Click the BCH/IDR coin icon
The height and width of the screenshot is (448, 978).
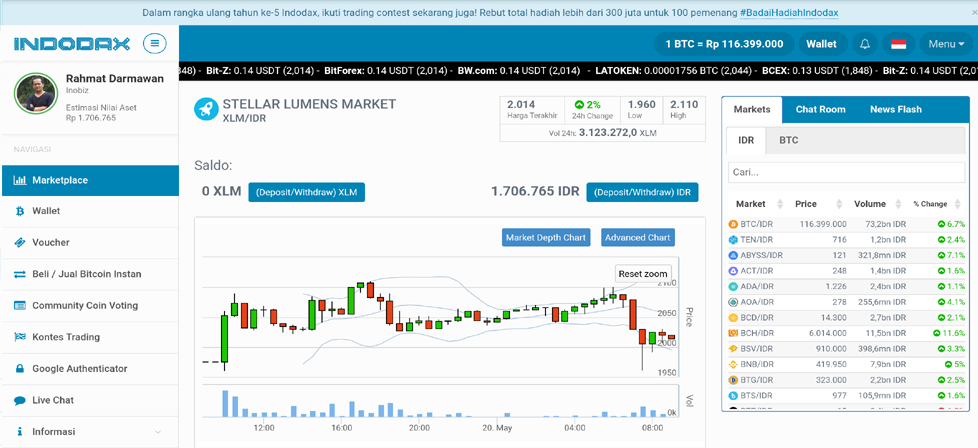click(x=733, y=333)
